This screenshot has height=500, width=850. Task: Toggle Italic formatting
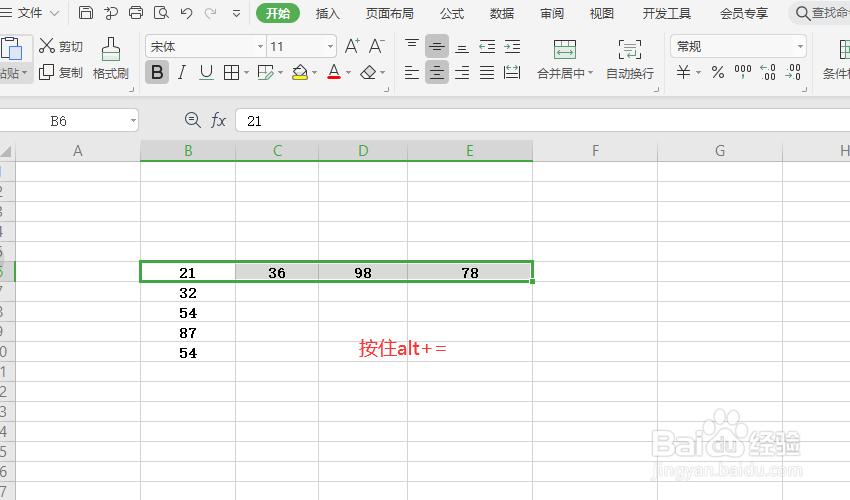(x=182, y=72)
